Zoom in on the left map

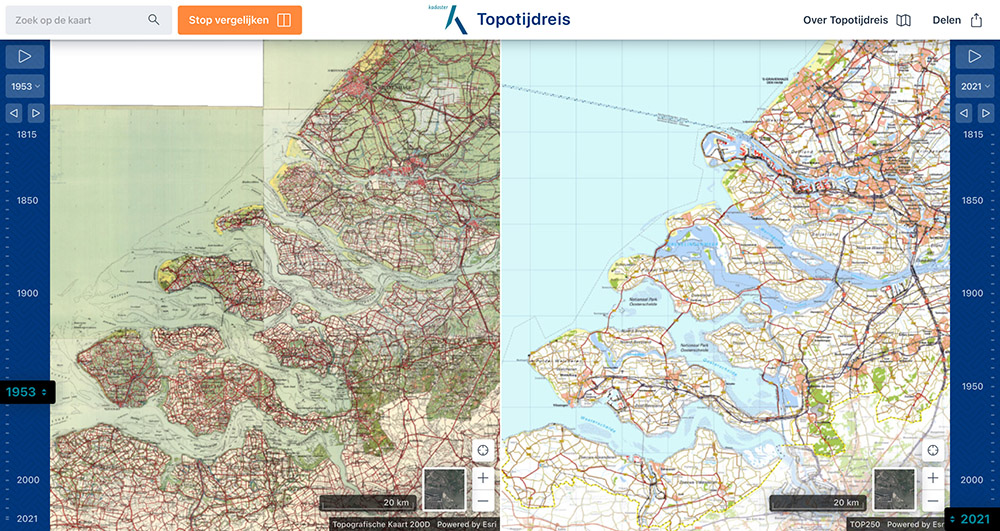483,479
